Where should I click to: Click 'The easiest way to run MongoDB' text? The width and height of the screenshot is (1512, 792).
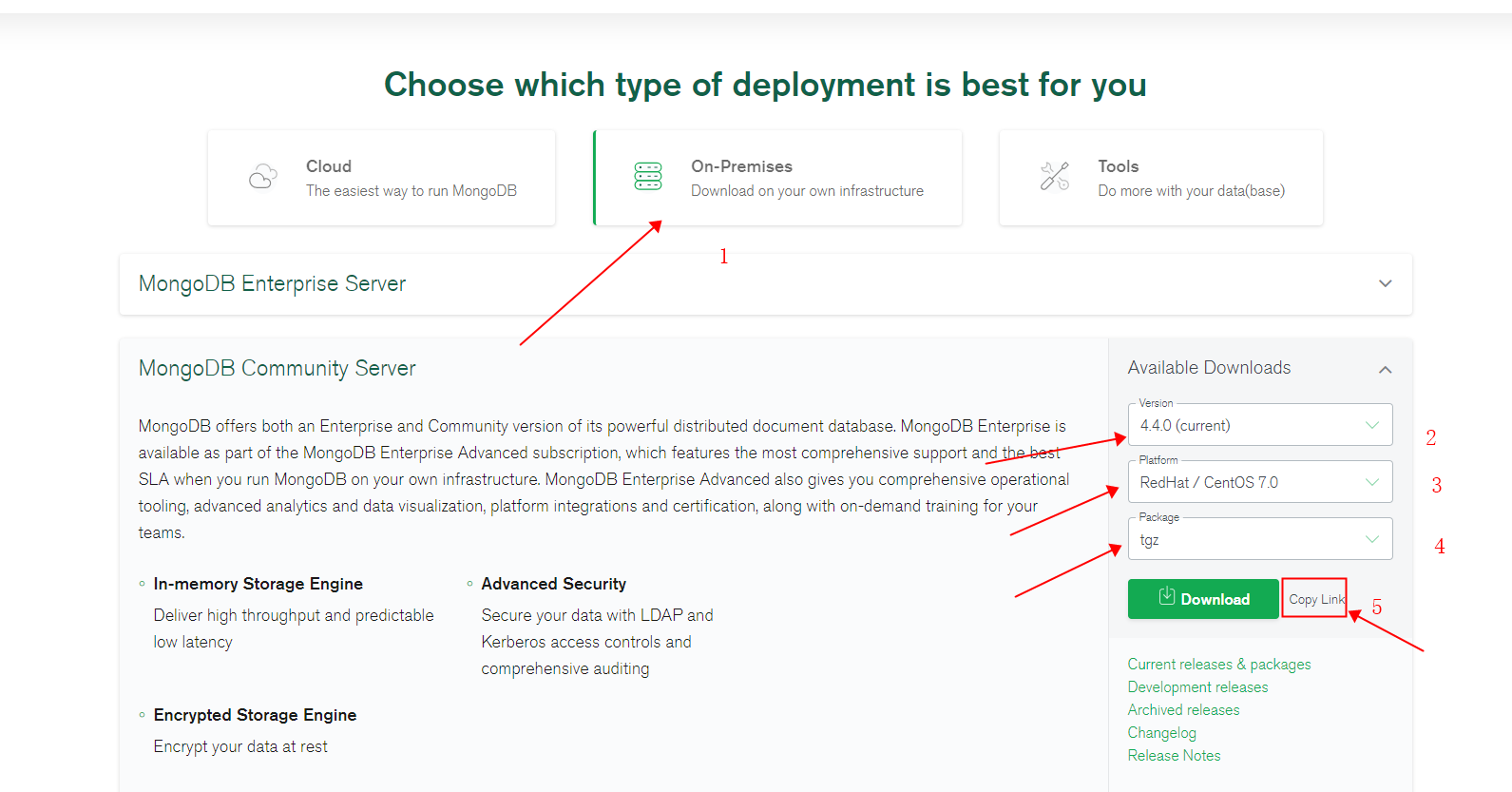(411, 191)
